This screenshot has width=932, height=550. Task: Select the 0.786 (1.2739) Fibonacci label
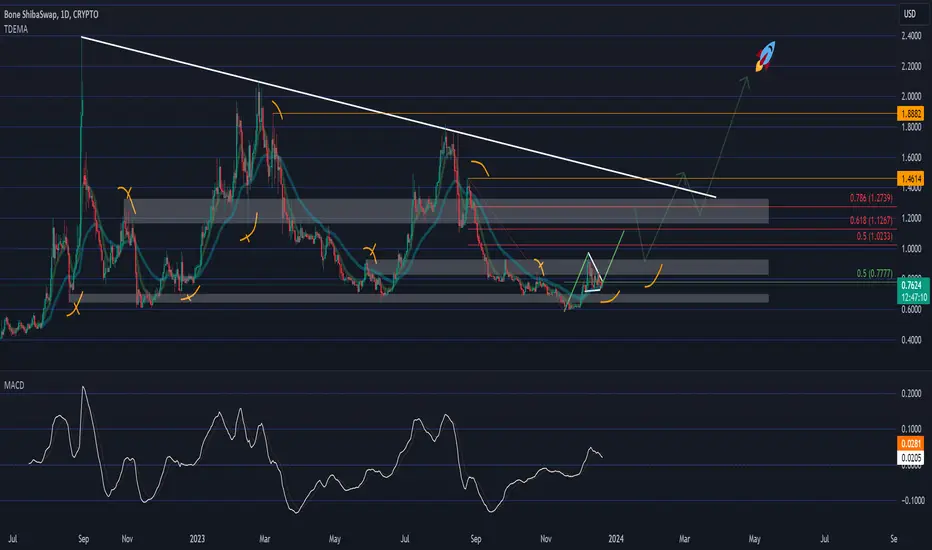pyautogui.click(x=871, y=199)
